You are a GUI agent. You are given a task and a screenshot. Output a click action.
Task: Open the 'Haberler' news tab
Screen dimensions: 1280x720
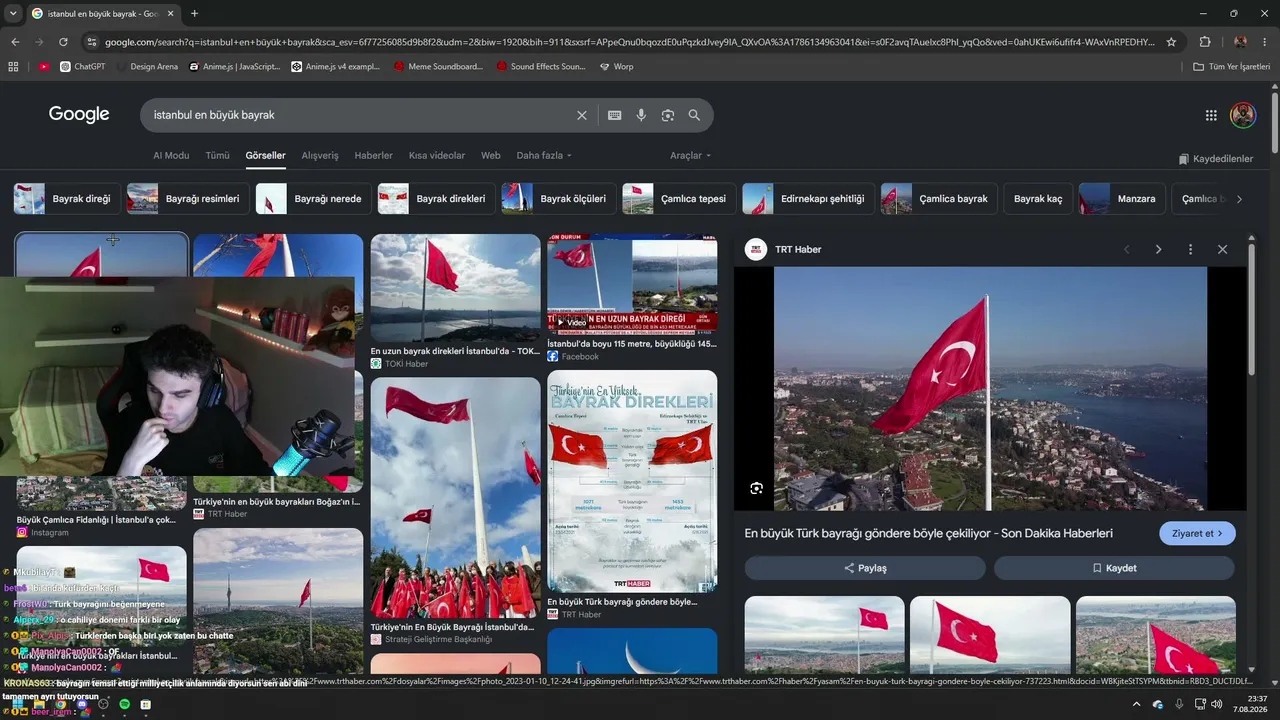[x=373, y=156]
